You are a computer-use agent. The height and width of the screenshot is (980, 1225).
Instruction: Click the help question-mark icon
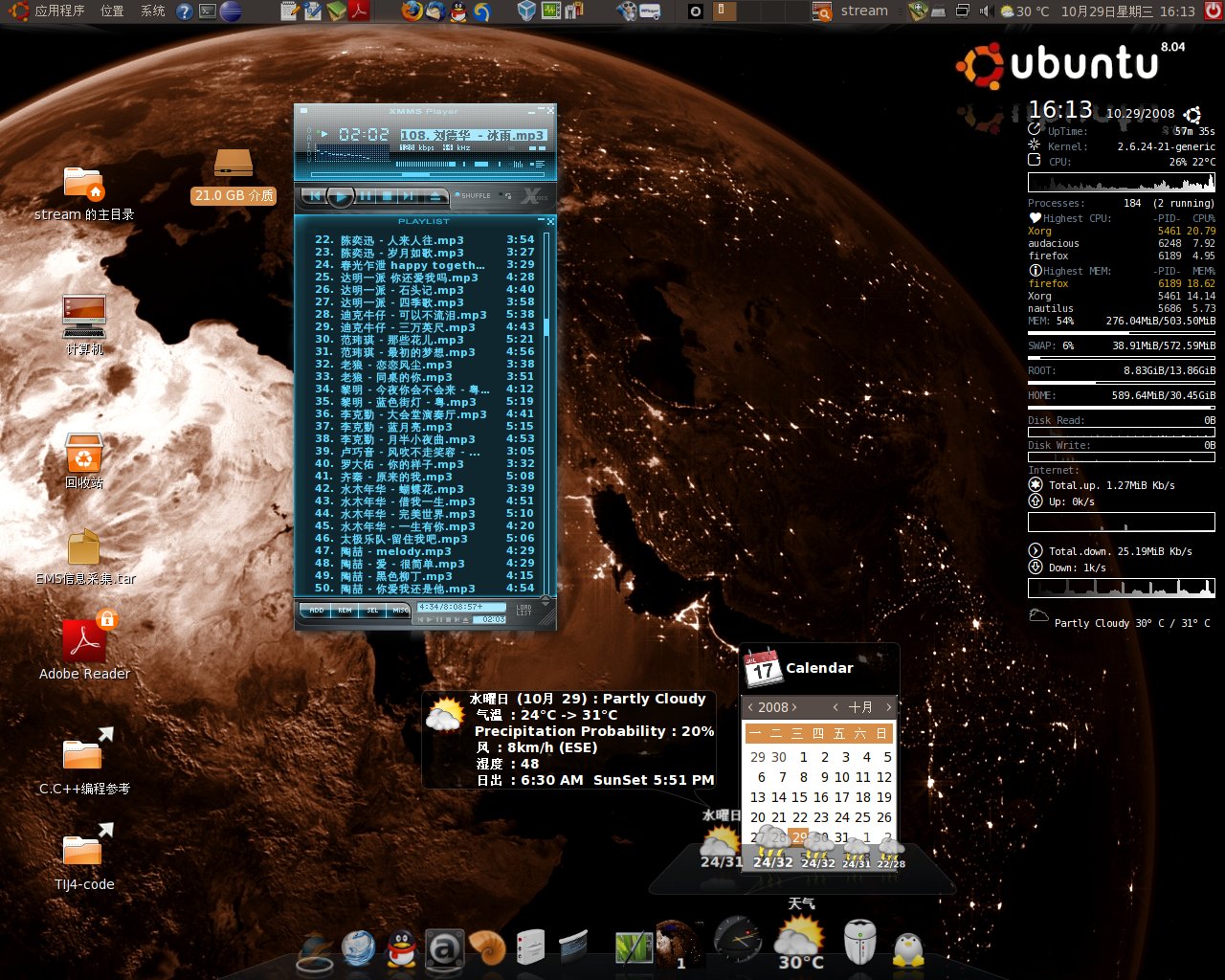pyautogui.click(x=184, y=11)
